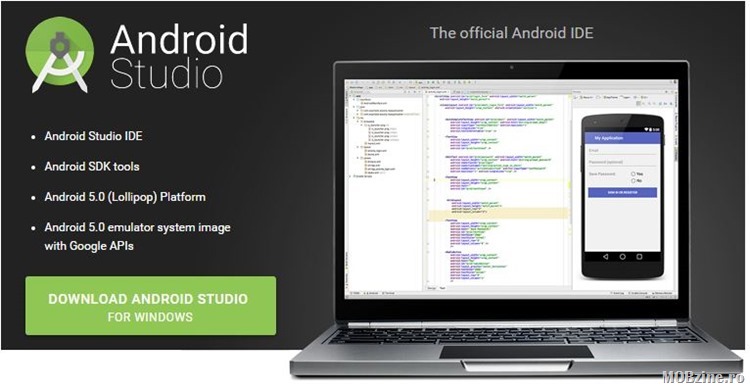This screenshot has height=389, width=750.
Task: Click 'The official Android IDE' heading
Action: click(x=511, y=33)
